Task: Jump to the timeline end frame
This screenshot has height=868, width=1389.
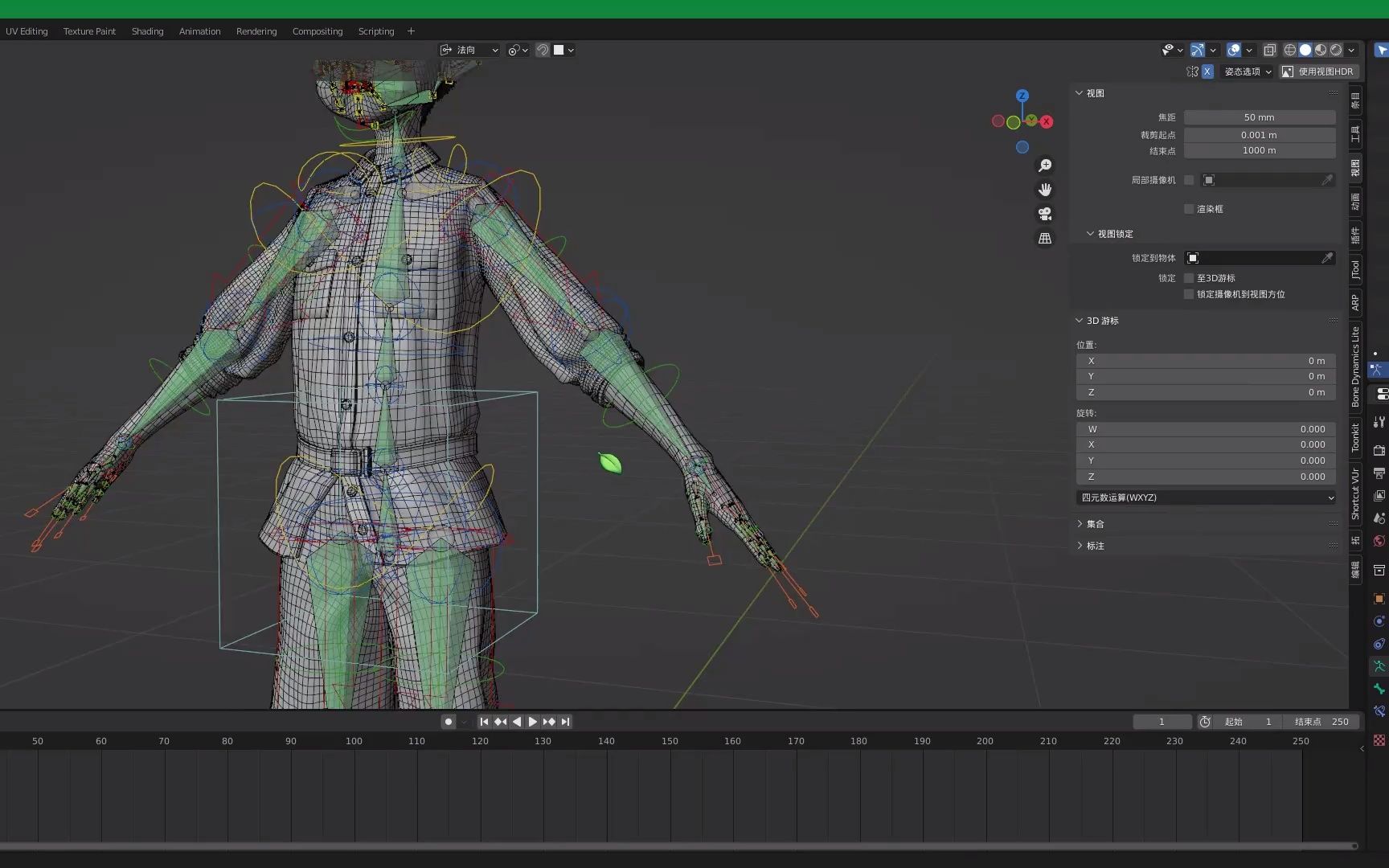Action: coord(565,722)
